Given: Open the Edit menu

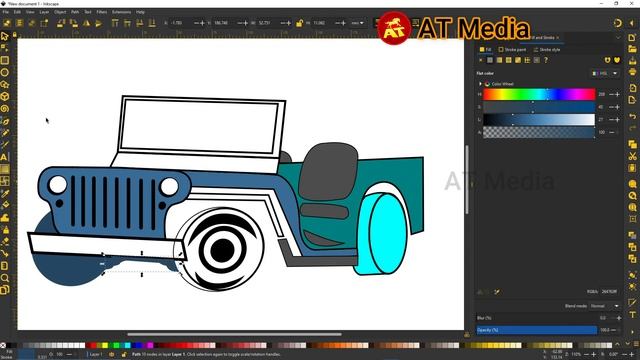Looking at the screenshot, I should coord(17,12).
